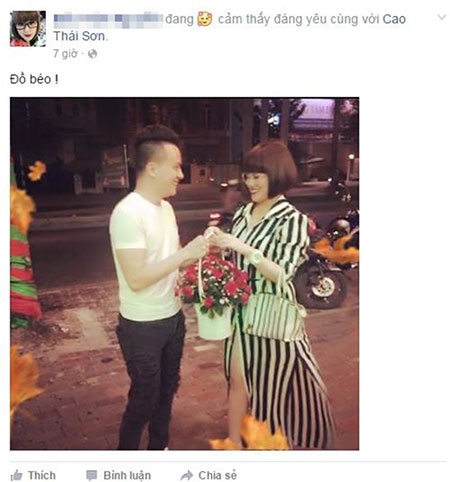Select the post caption Đồ béo !
450x482 pixels.
(34, 79)
